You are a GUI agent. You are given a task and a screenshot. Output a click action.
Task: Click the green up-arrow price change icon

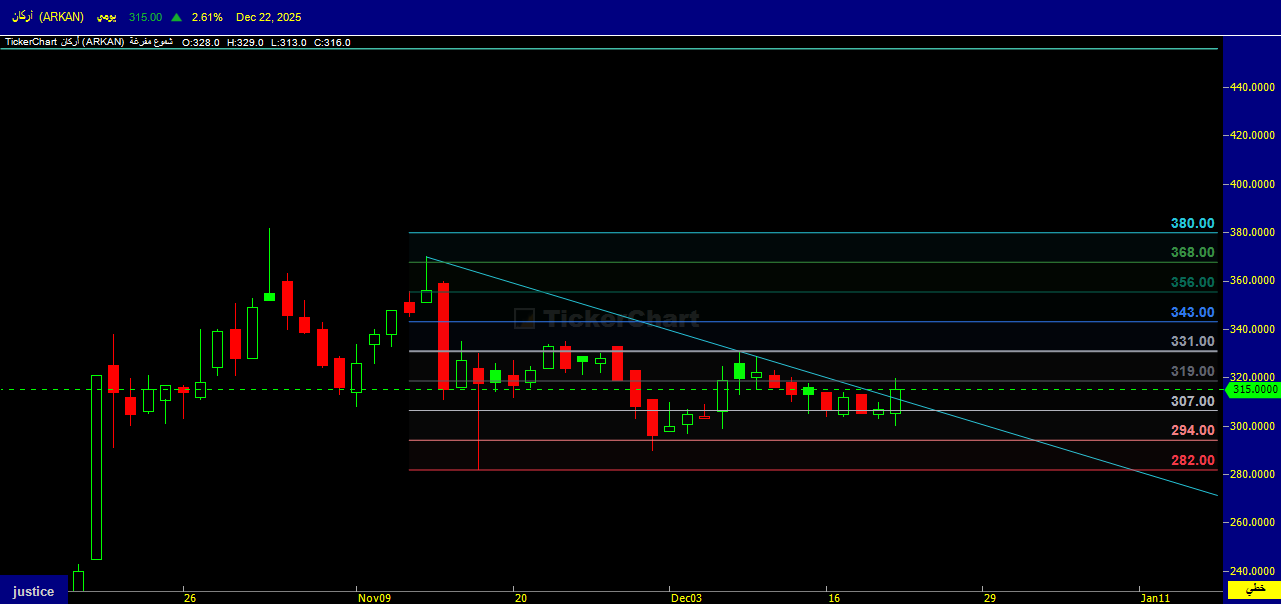(x=176, y=17)
